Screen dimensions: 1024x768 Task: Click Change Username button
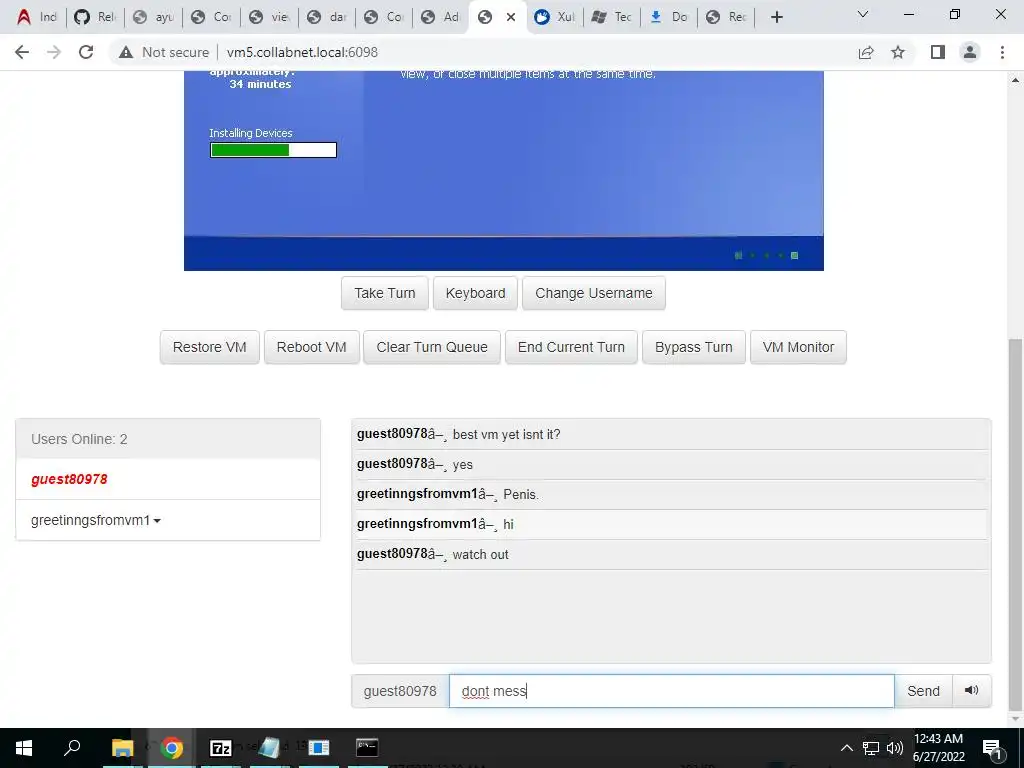594,293
